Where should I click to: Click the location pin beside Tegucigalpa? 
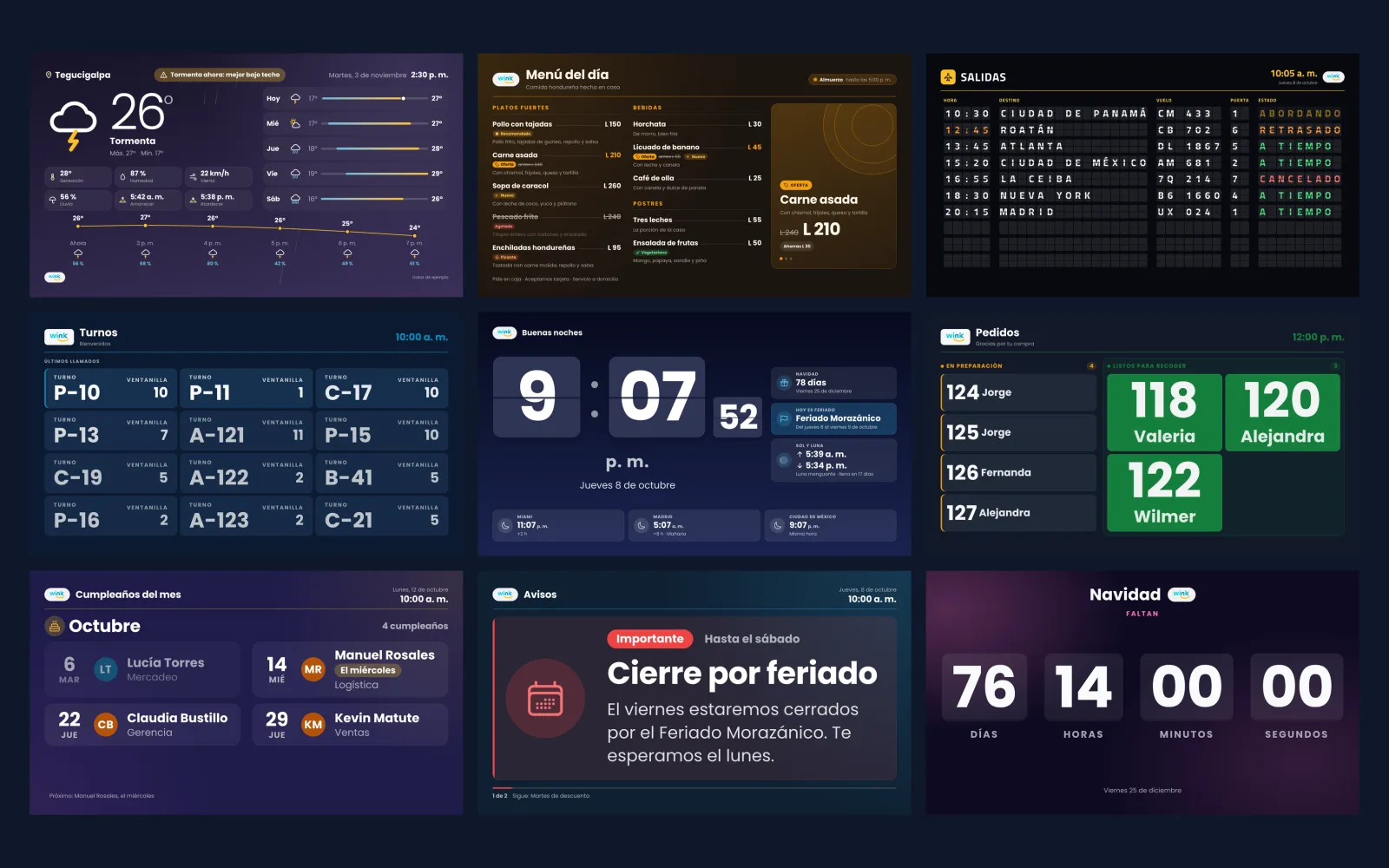[x=49, y=76]
